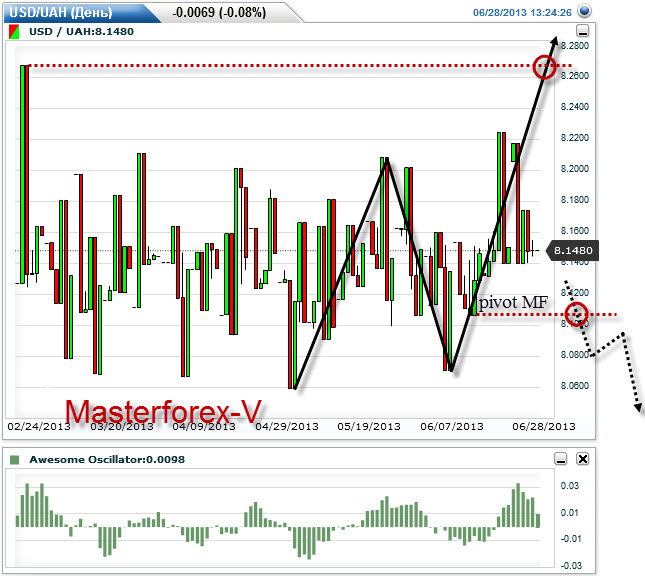Click the 06/07/2013 date axis label
Screen dimensions: 645x576
click(450, 426)
